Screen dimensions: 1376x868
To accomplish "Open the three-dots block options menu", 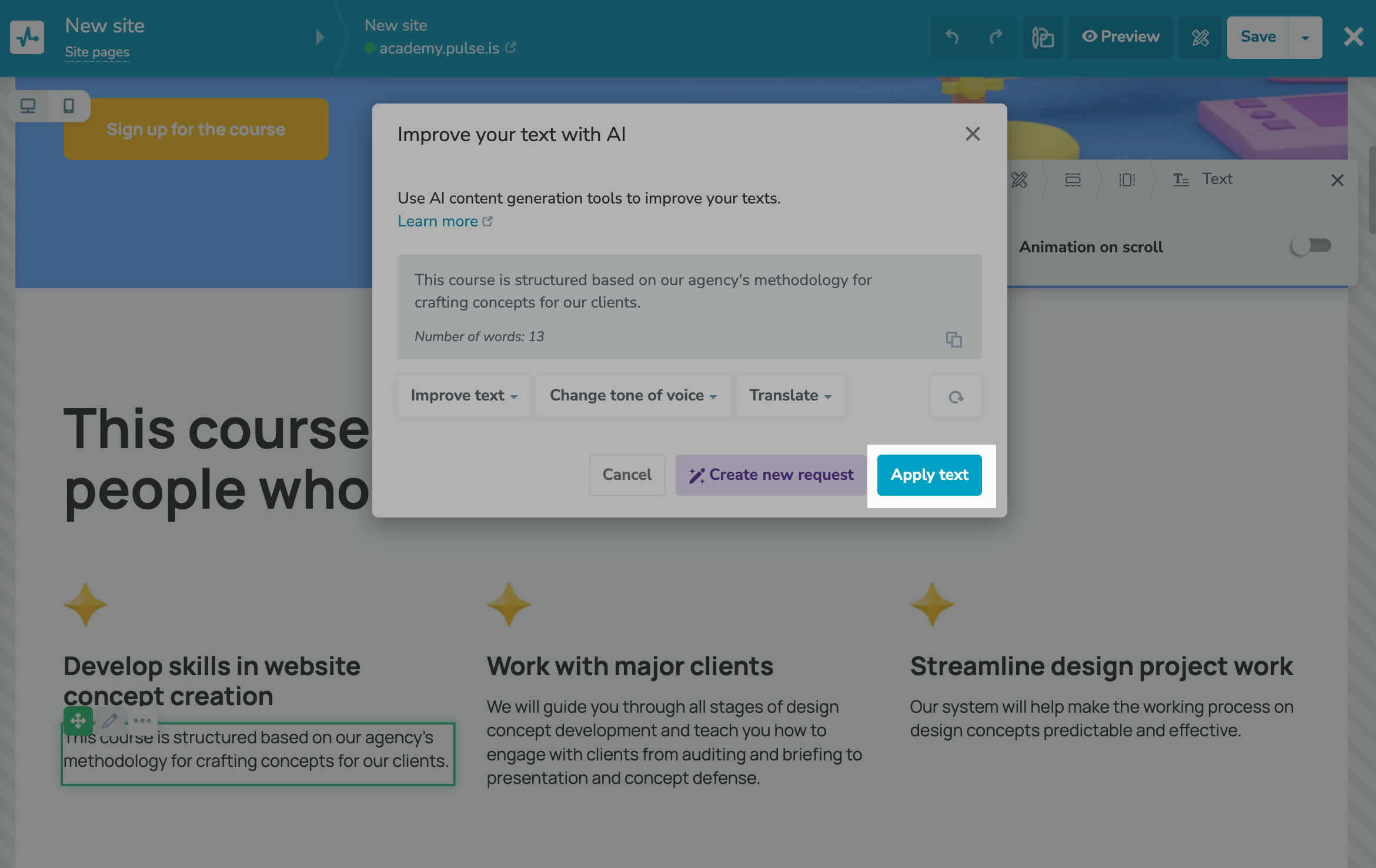I will 142,720.
